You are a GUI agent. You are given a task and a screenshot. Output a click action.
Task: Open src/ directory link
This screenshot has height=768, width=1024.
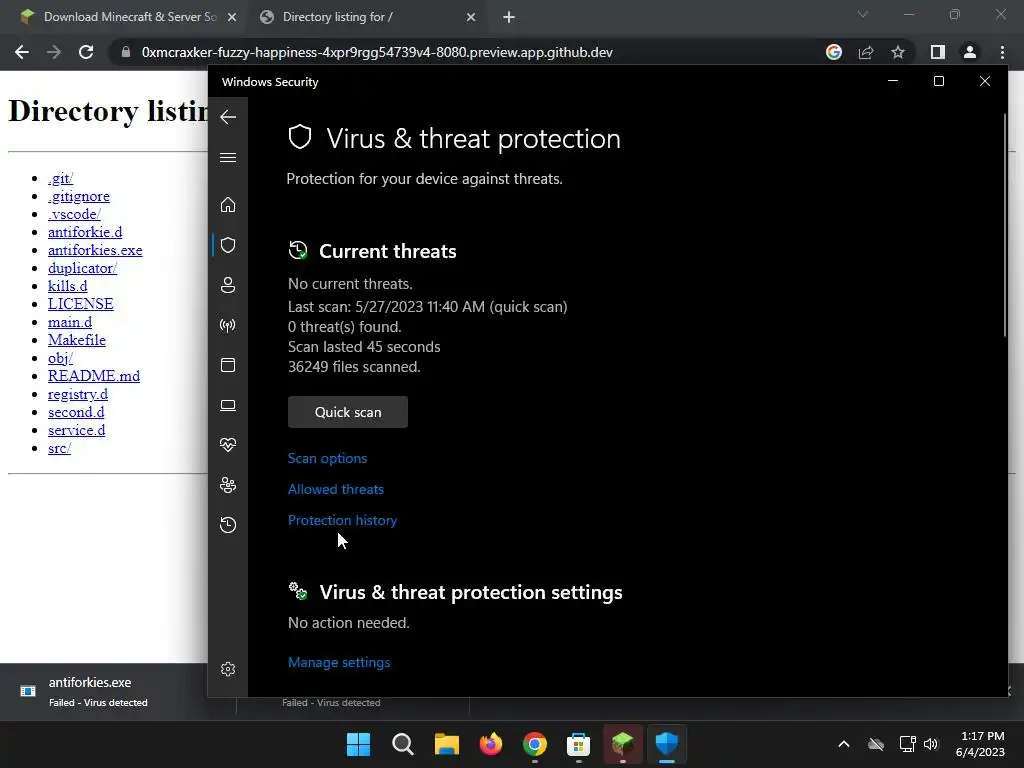(59, 448)
